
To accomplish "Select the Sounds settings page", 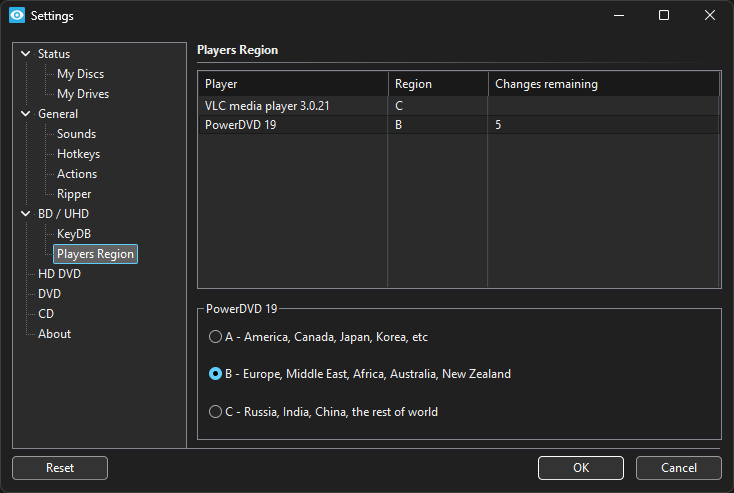I will point(76,134).
